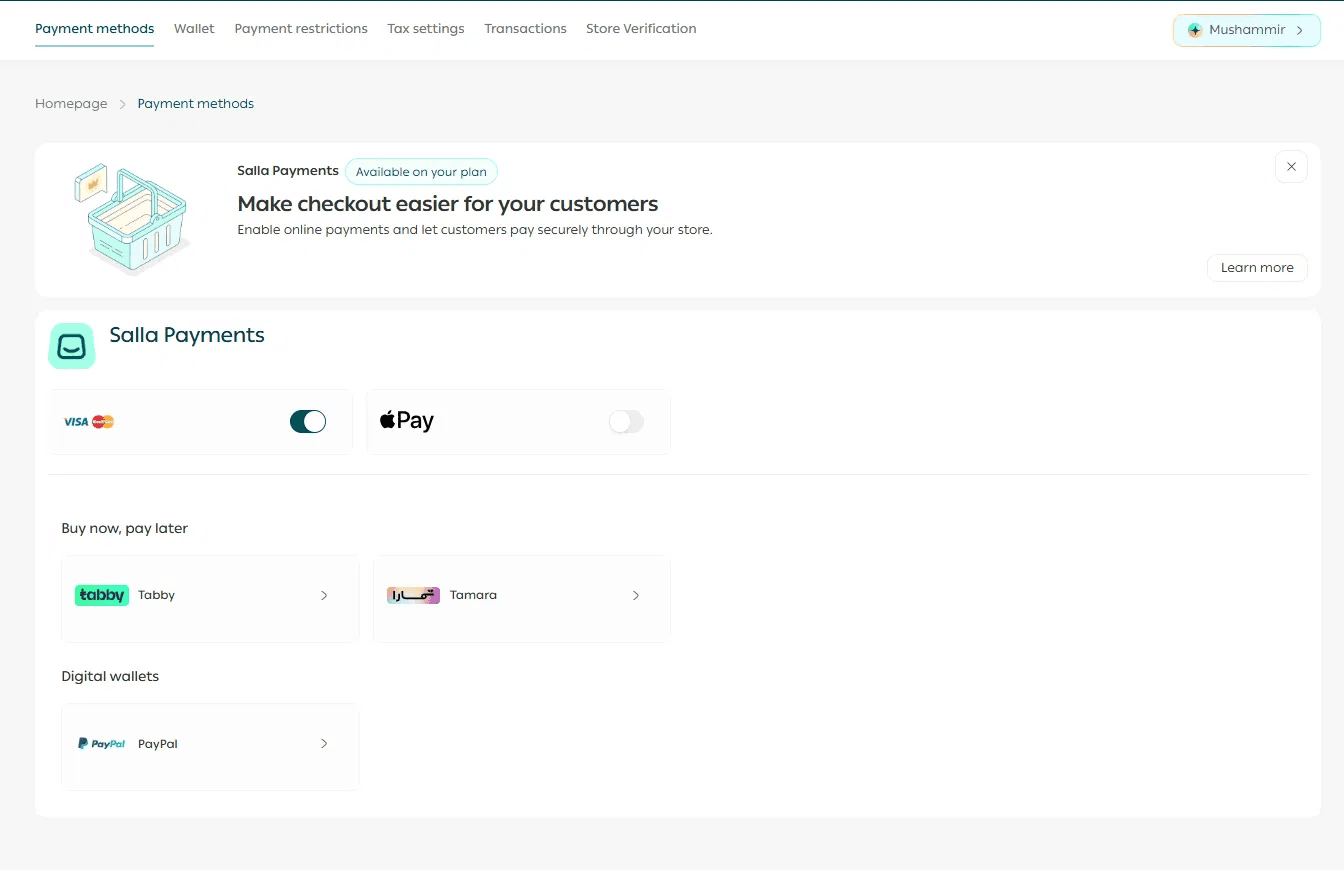Click the Salla Payments bag logo icon
Viewport: 1344px width, 870px height.
click(72, 346)
